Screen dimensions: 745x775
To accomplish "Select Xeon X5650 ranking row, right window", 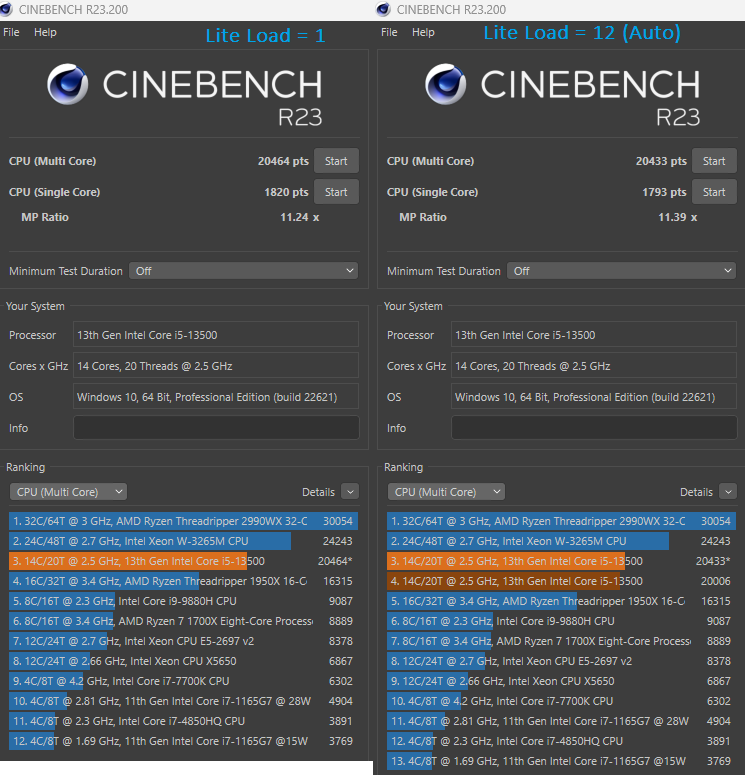I will (562, 681).
